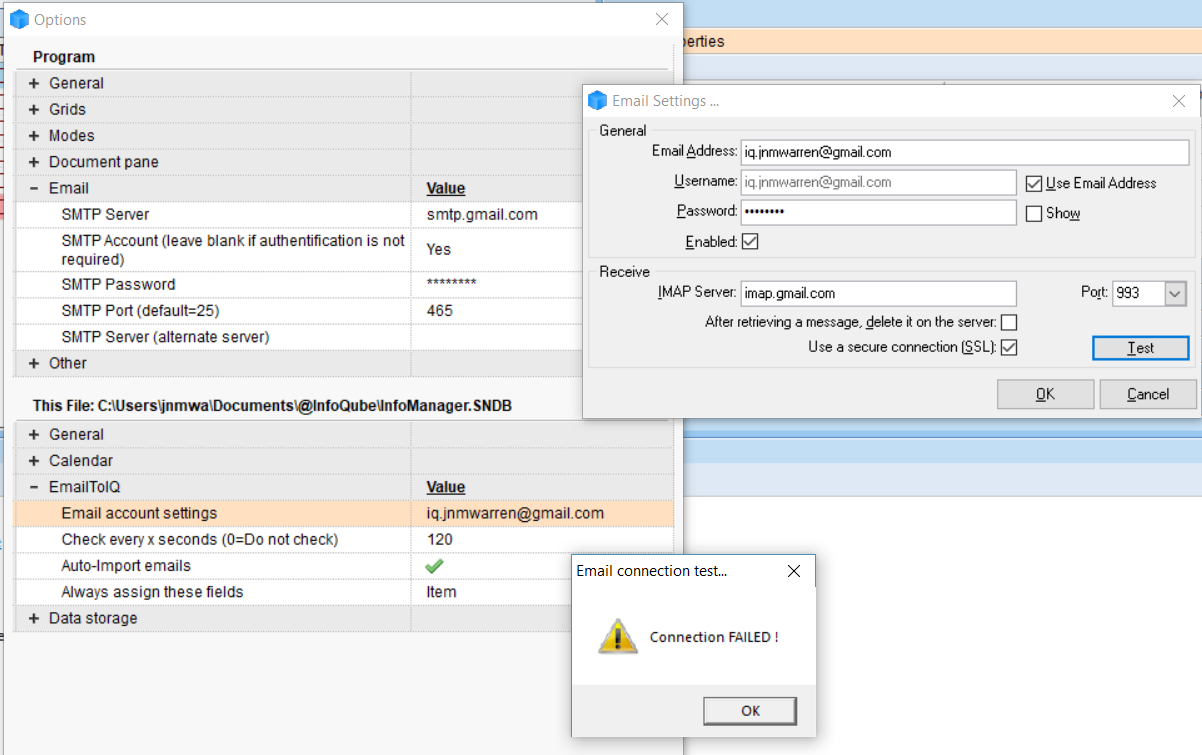
Task: Enable delete message on server checkbox
Action: pos(1009,322)
